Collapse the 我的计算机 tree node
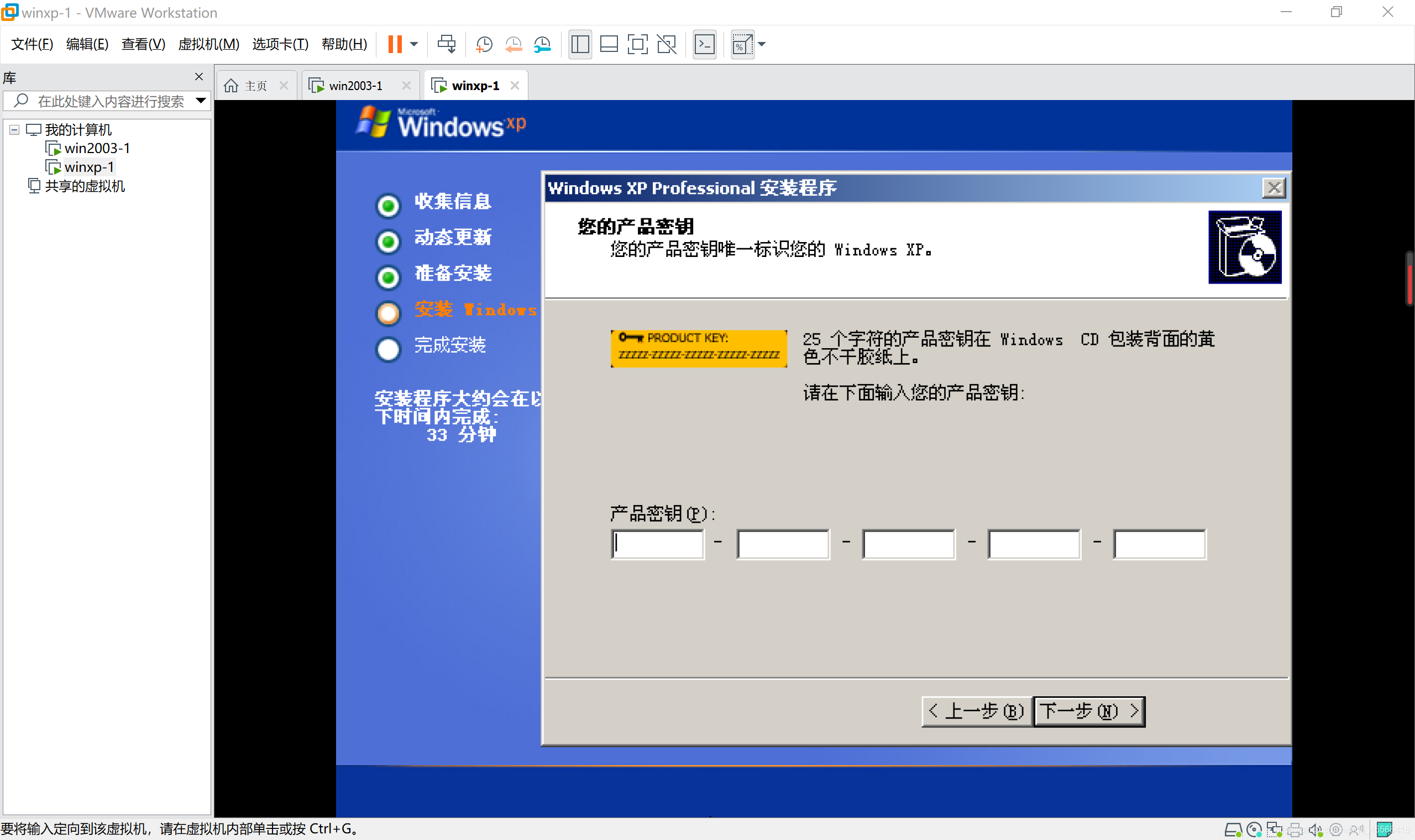Screen dimensions: 1415x840 (x=14, y=130)
